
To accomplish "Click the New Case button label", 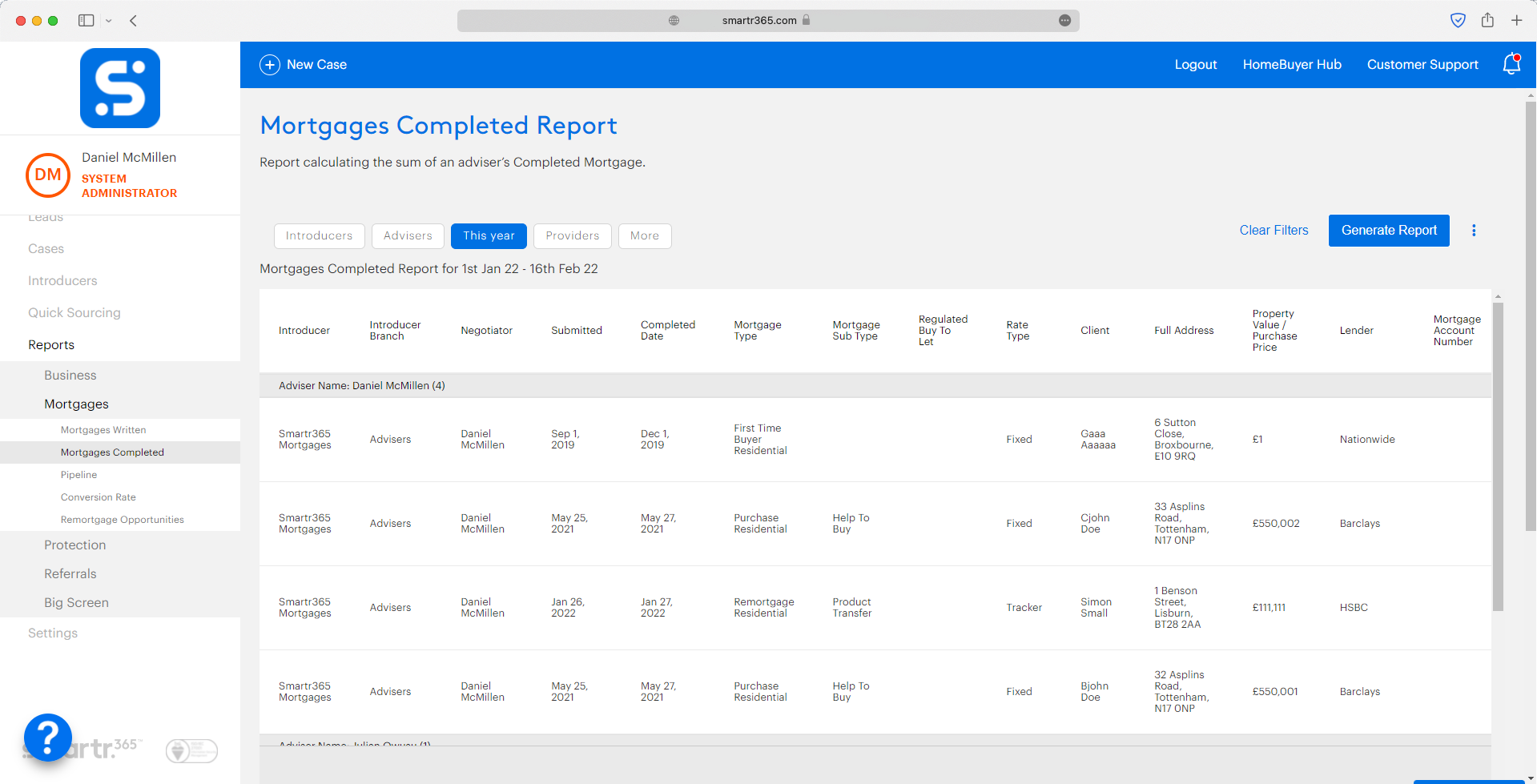I will click(x=316, y=65).
